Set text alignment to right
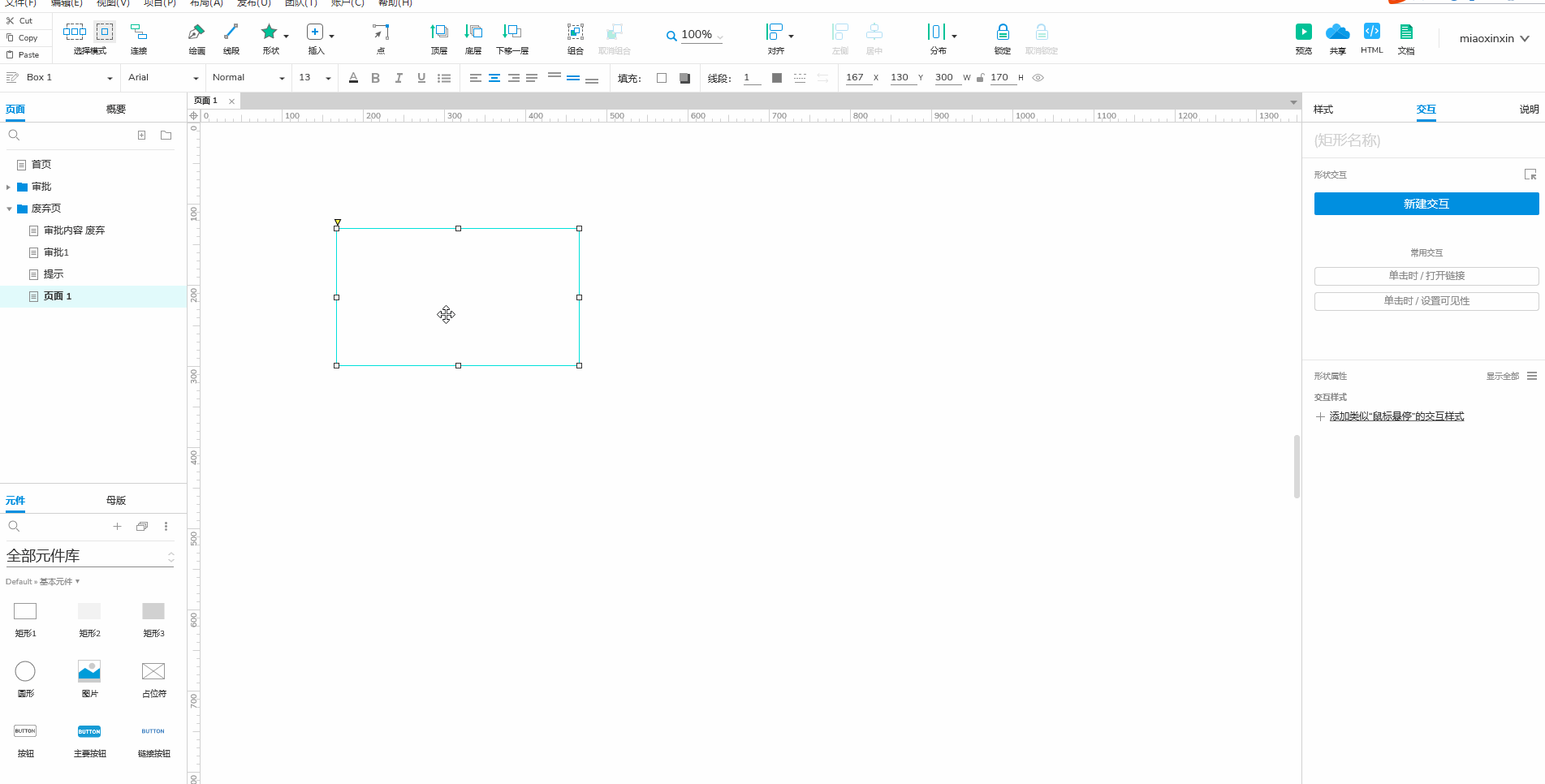The image size is (1545, 784). click(513, 78)
